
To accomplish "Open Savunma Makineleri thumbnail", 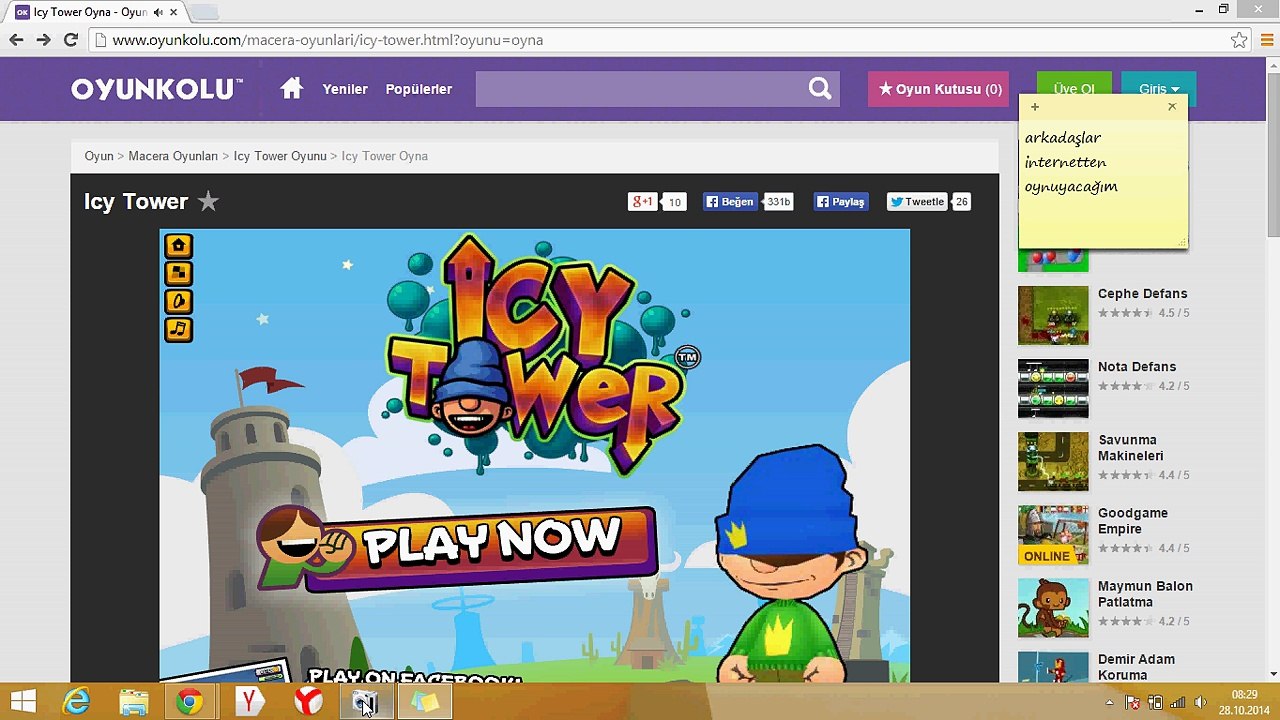I will tap(1053, 461).
